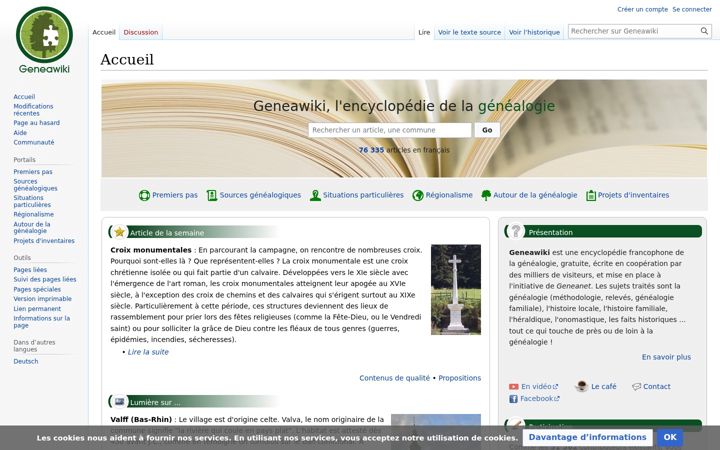Open Régionalisme in sidebar
Screen dimensions: 720x450
point(34,214)
